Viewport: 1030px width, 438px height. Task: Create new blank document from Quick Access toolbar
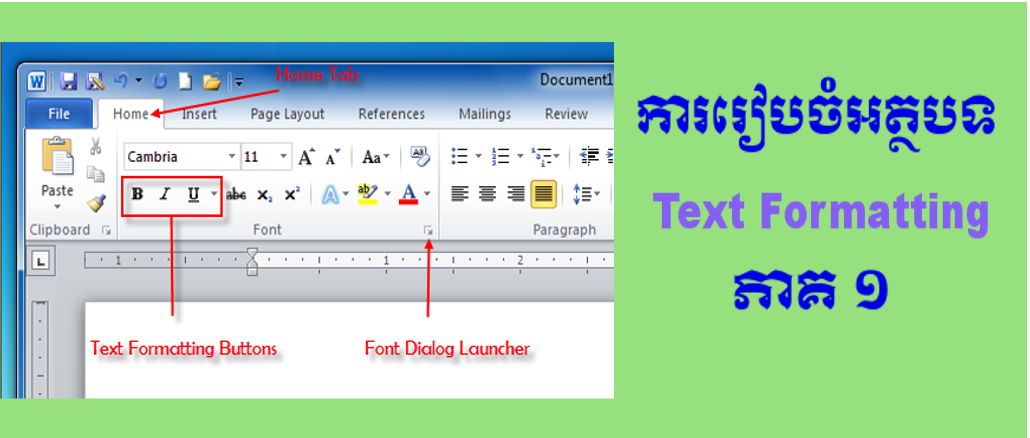tap(186, 82)
